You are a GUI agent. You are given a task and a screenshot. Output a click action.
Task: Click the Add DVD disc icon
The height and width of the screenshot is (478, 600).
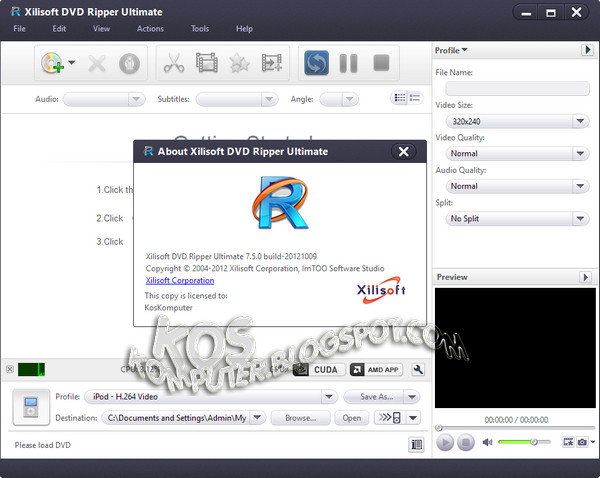click(x=52, y=63)
